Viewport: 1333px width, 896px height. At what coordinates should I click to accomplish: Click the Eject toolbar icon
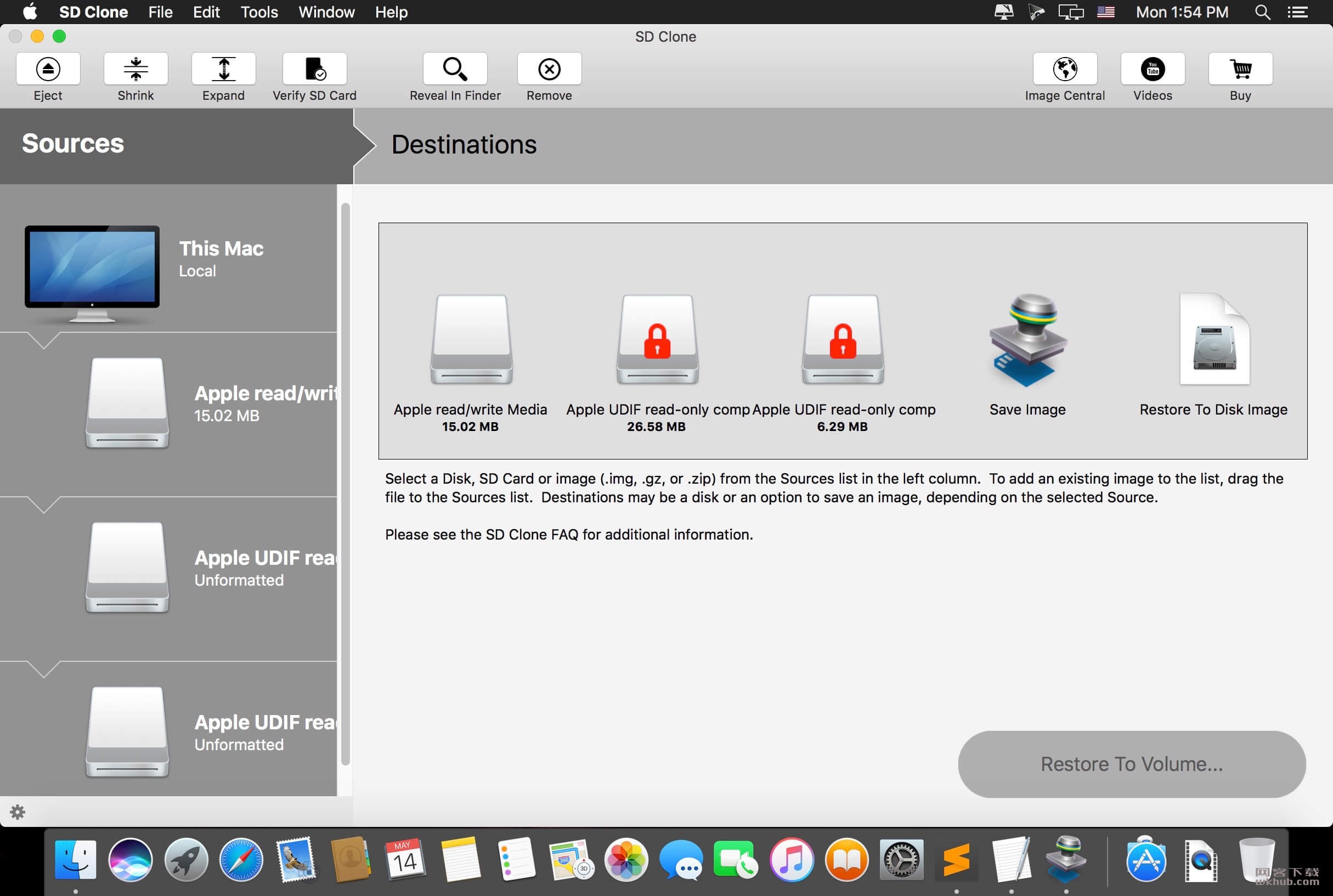pyautogui.click(x=48, y=69)
